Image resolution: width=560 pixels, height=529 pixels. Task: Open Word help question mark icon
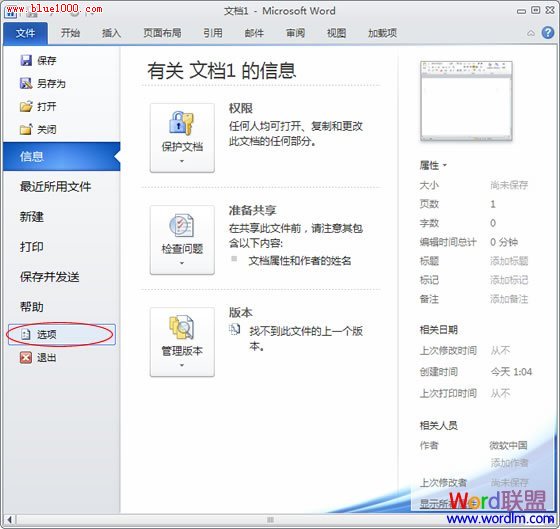pos(548,33)
